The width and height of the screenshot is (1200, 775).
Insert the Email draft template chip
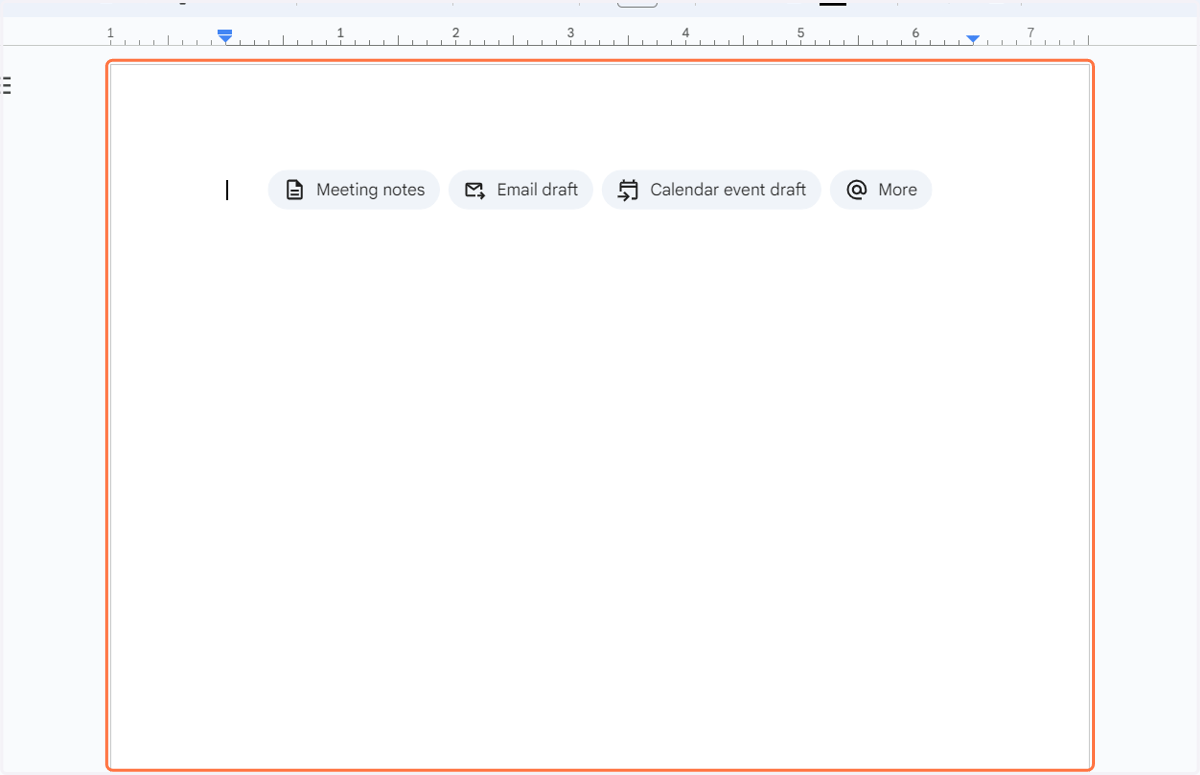click(x=521, y=190)
